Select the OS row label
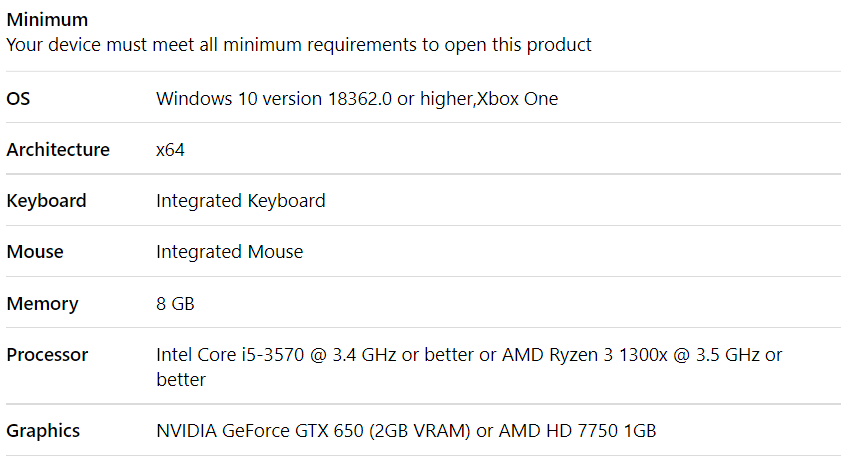 pyautogui.click(x=18, y=99)
